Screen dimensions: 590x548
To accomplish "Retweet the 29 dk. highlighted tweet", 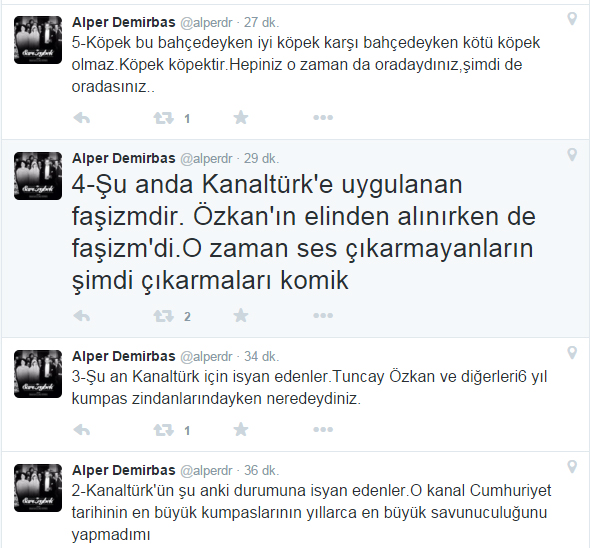I will click(x=164, y=316).
